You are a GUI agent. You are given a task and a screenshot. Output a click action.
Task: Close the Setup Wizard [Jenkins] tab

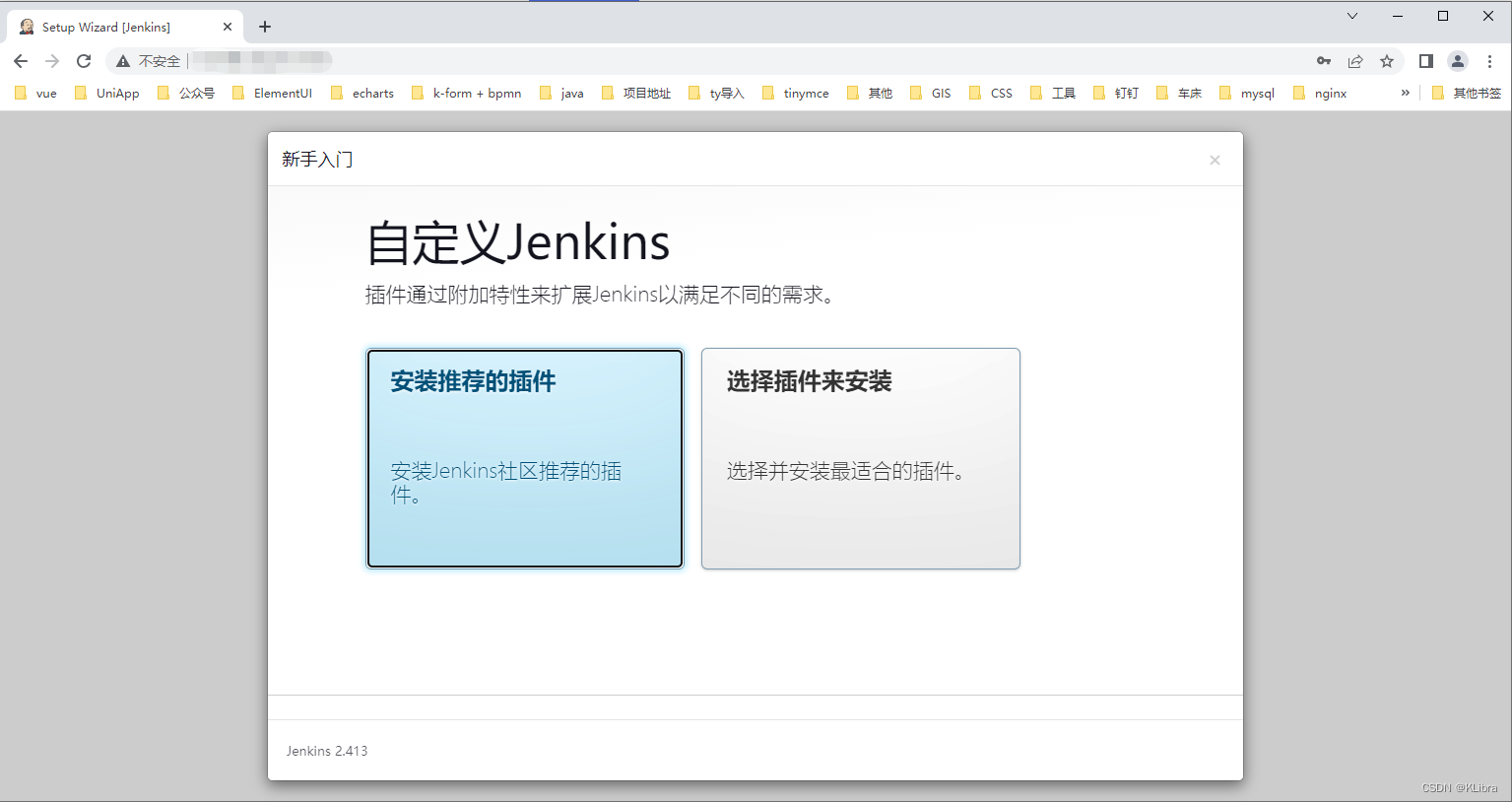[228, 27]
